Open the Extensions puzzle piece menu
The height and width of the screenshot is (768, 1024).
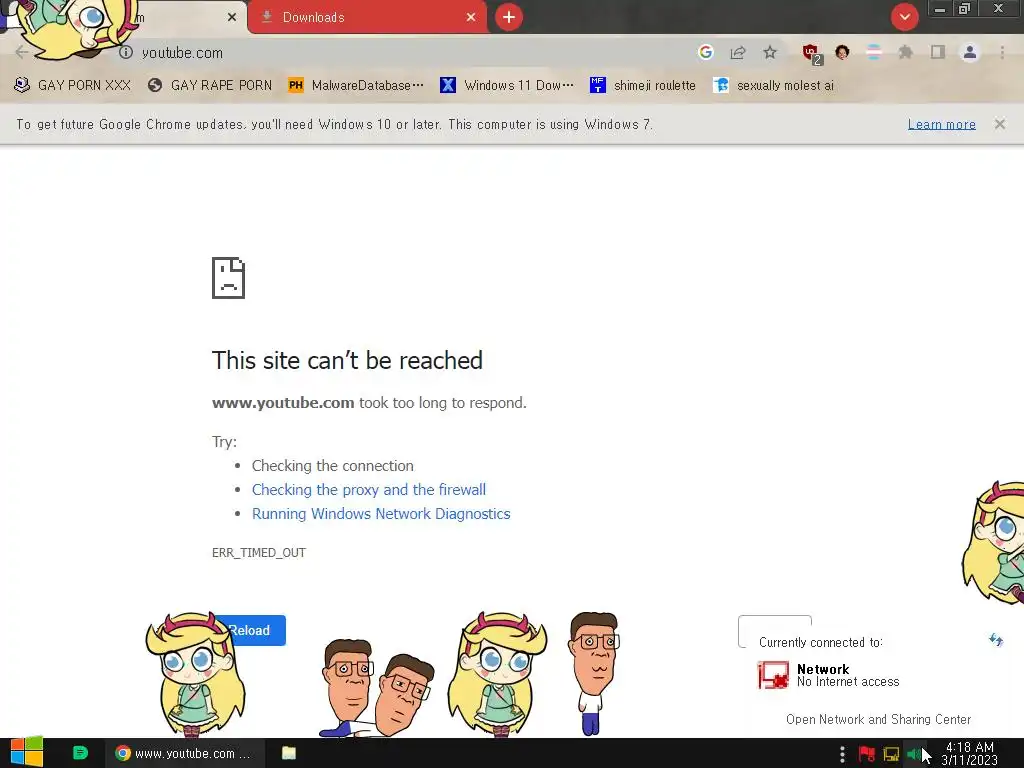pos(905,52)
